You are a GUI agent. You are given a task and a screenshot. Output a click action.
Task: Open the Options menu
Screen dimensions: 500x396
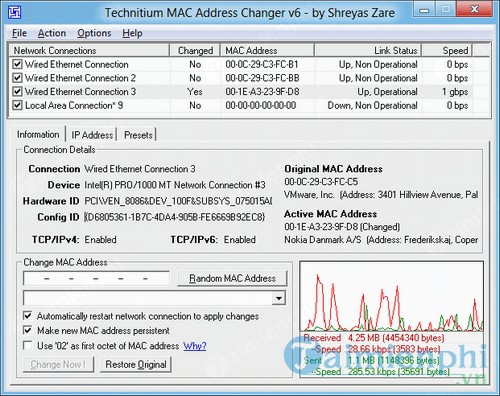point(94,33)
